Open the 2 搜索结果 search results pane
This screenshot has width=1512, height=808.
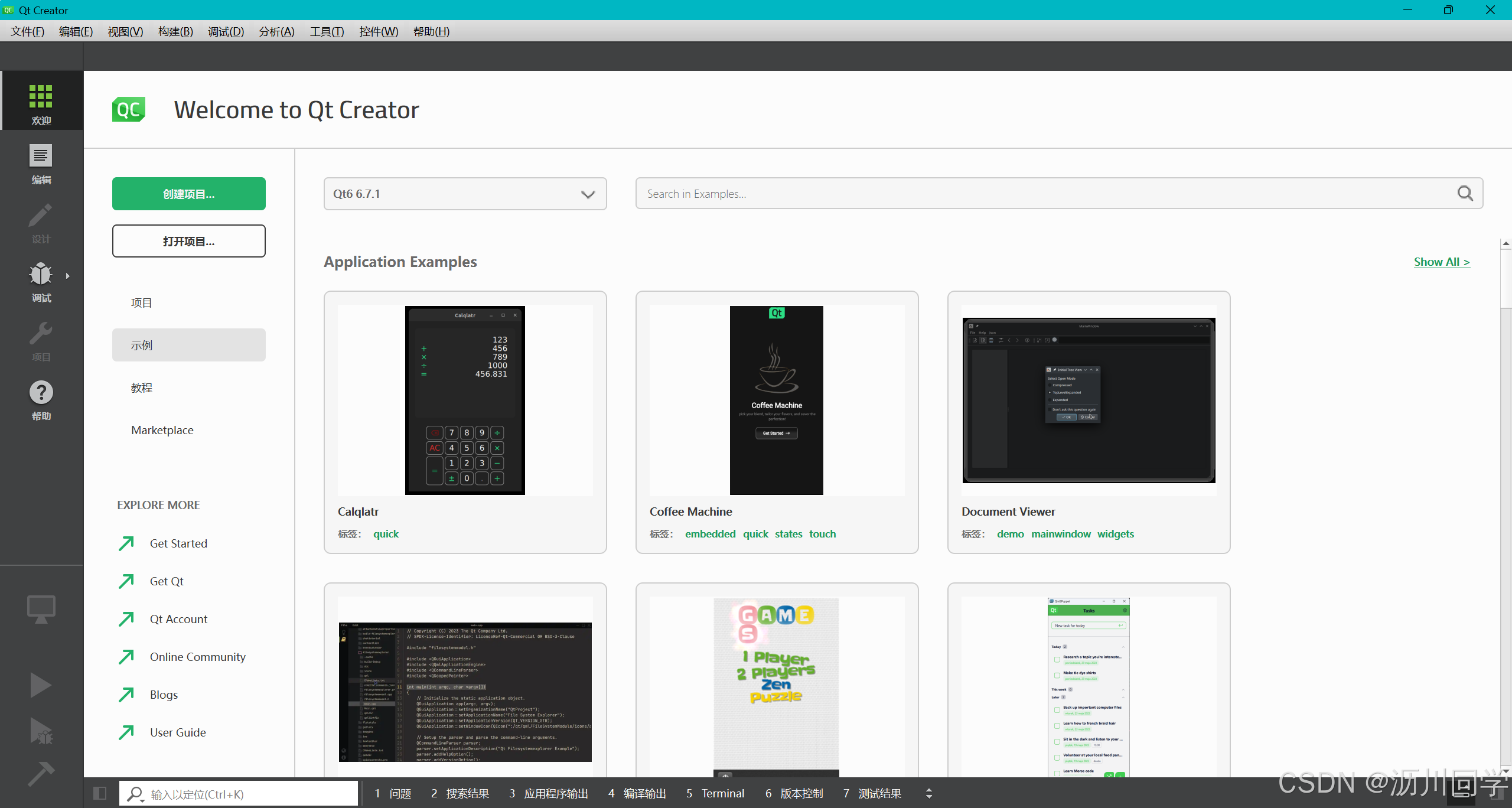[460, 793]
